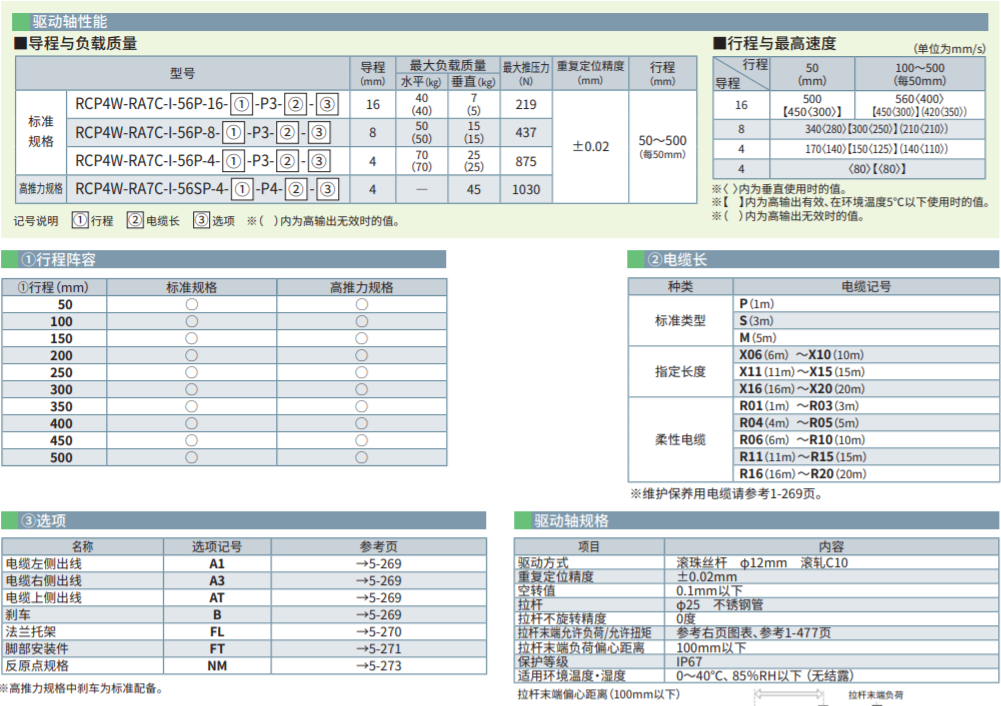Click the X06 (6m)~X10 (10m) cable entry

(802, 355)
